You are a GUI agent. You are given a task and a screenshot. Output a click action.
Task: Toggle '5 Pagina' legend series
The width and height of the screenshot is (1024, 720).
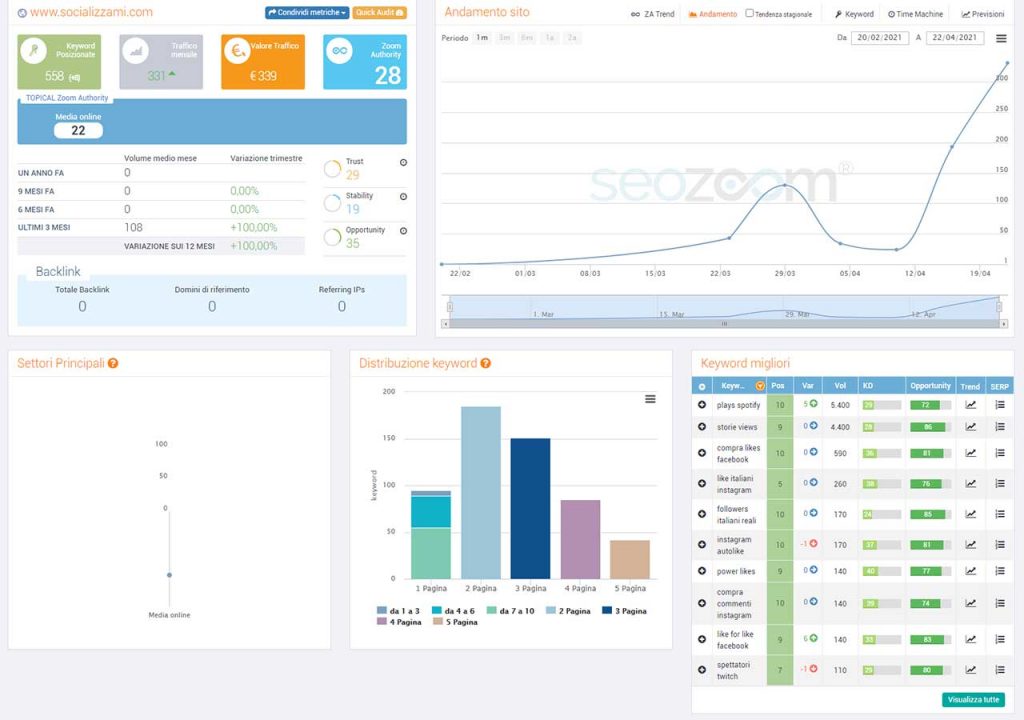[455, 622]
